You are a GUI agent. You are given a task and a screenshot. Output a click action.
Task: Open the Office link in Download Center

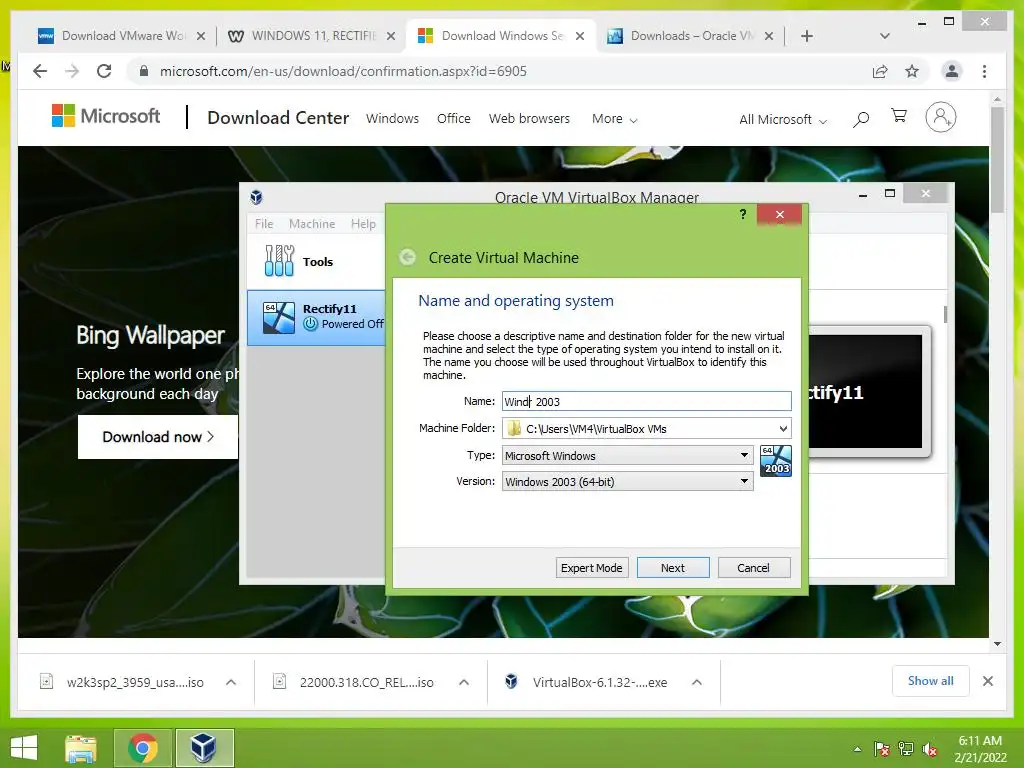click(x=454, y=119)
